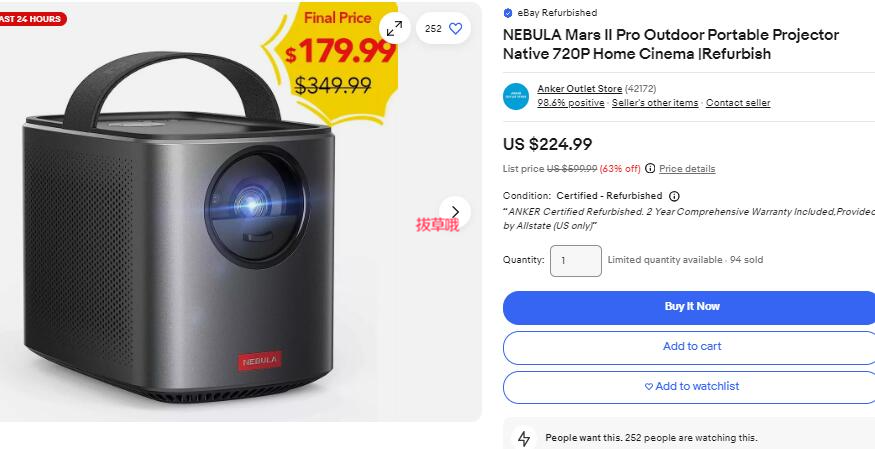
Task: Click the lightning bolt watching icon
Action: [x=524, y=438]
